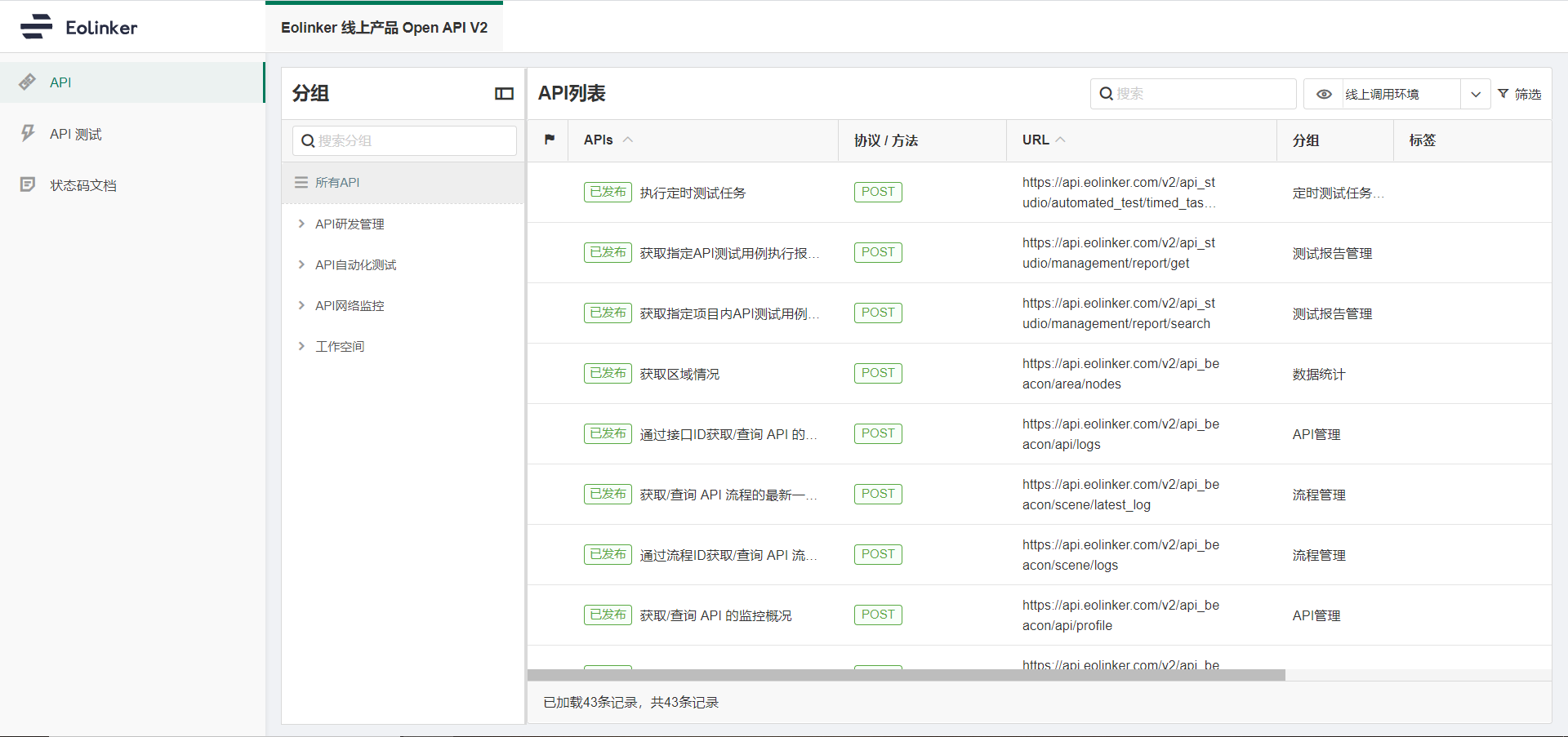Click the 协议 / 方法 column header
The width and height of the screenshot is (1568, 737).
tap(886, 140)
